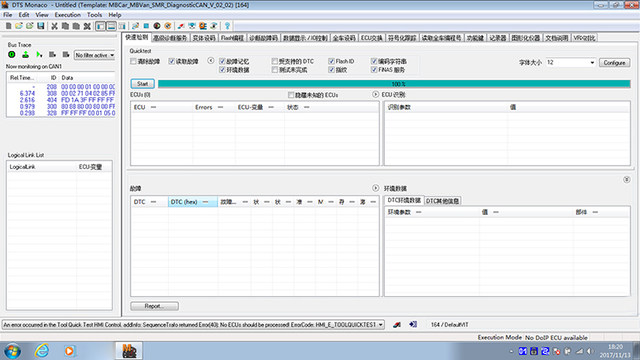Screen dimensions: 640x360
Task: Click the Save floppy disk toolbar icon
Action: point(40,26)
